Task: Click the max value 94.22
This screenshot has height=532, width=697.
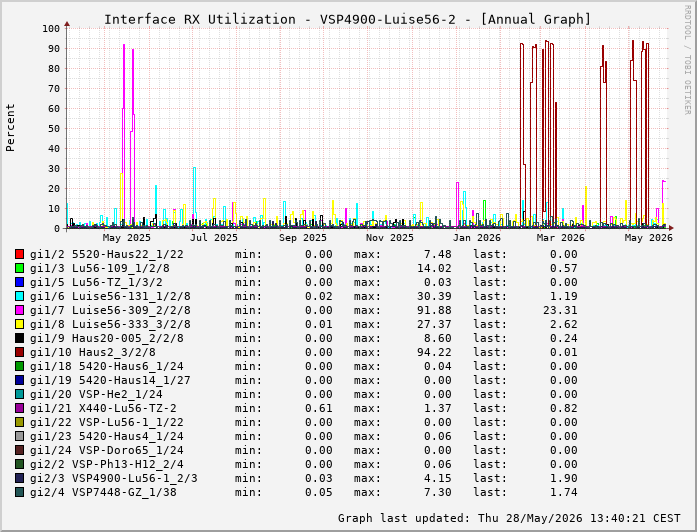Action: tap(434, 352)
